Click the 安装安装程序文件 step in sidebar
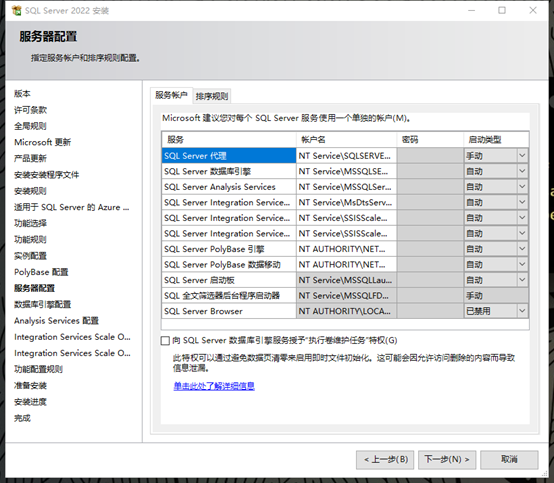The width and height of the screenshot is (554, 483). (x=47, y=175)
